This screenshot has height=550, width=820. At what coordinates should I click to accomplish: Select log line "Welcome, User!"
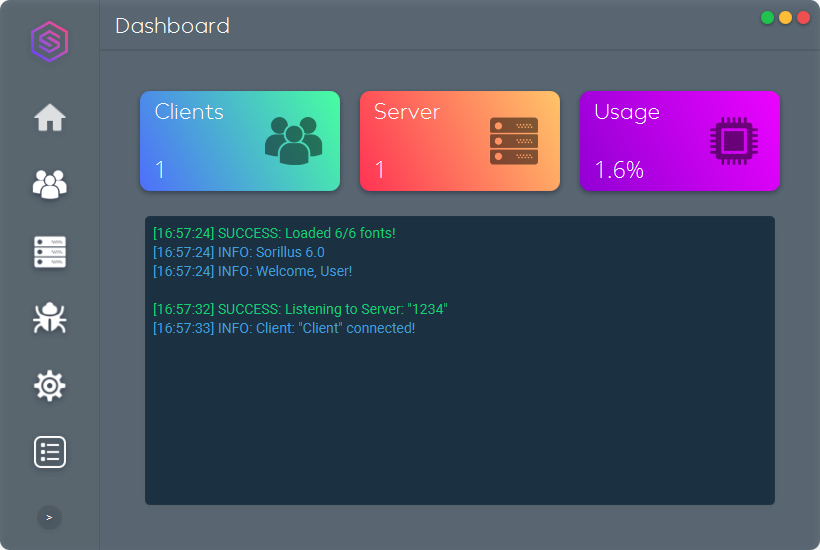click(x=252, y=271)
